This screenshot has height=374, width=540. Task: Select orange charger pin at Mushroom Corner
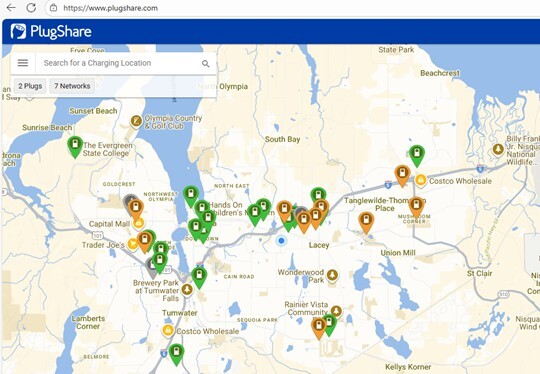click(416, 207)
